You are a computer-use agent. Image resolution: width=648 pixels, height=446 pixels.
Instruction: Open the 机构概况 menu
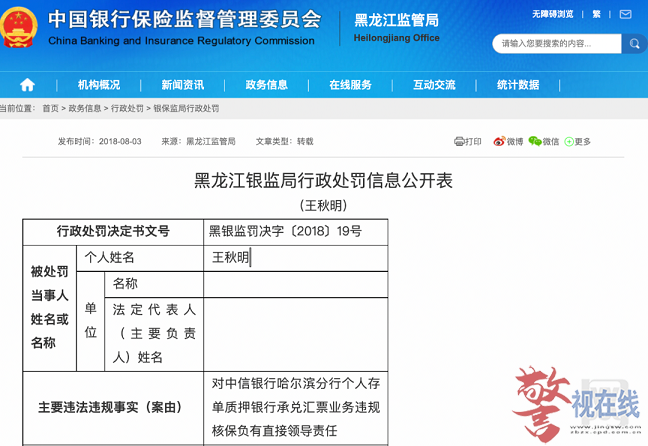(99, 85)
